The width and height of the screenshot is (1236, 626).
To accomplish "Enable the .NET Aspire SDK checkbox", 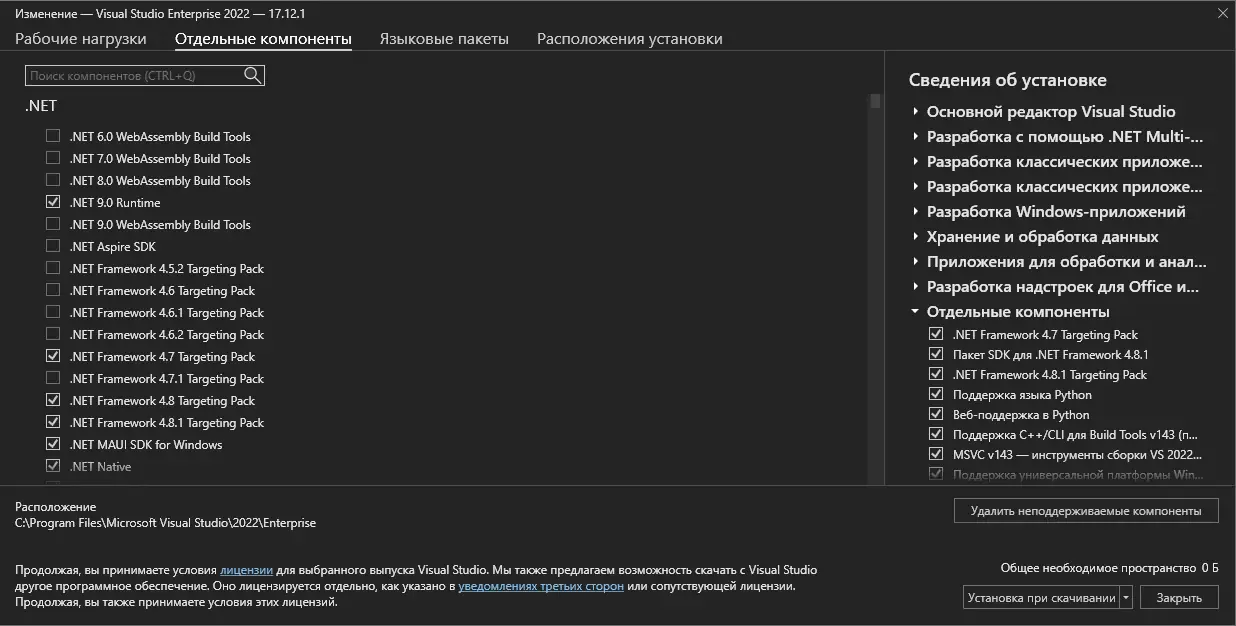I will click(x=53, y=246).
